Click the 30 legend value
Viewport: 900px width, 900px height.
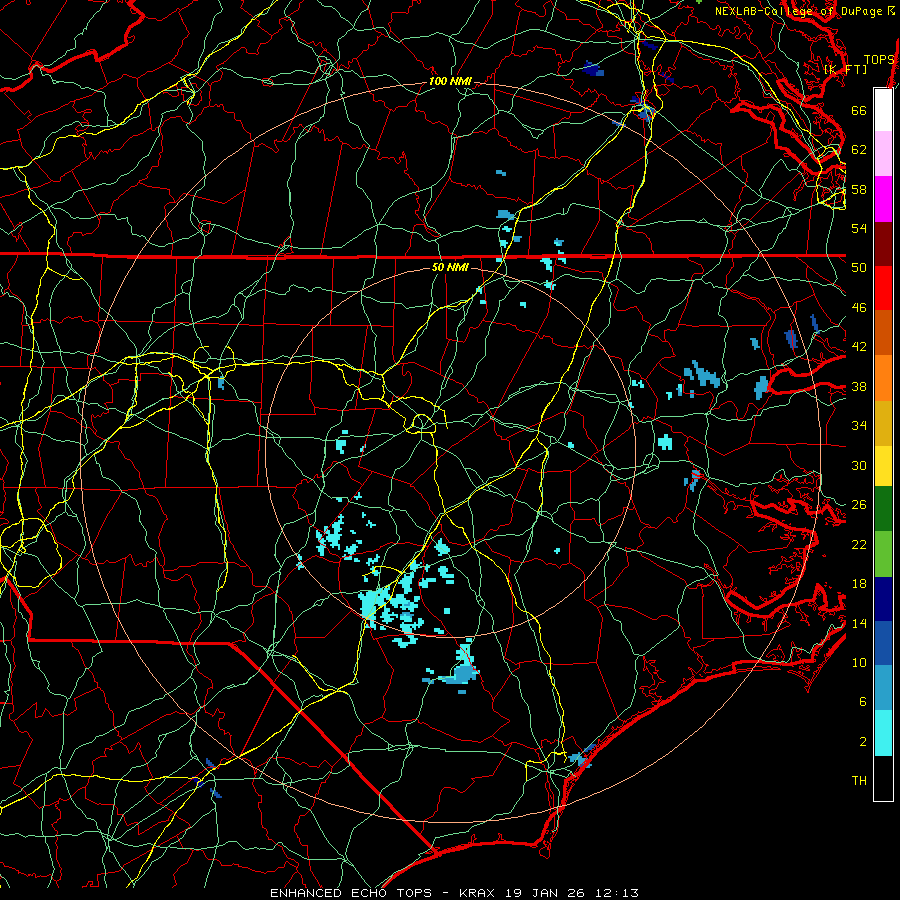[859, 465]
